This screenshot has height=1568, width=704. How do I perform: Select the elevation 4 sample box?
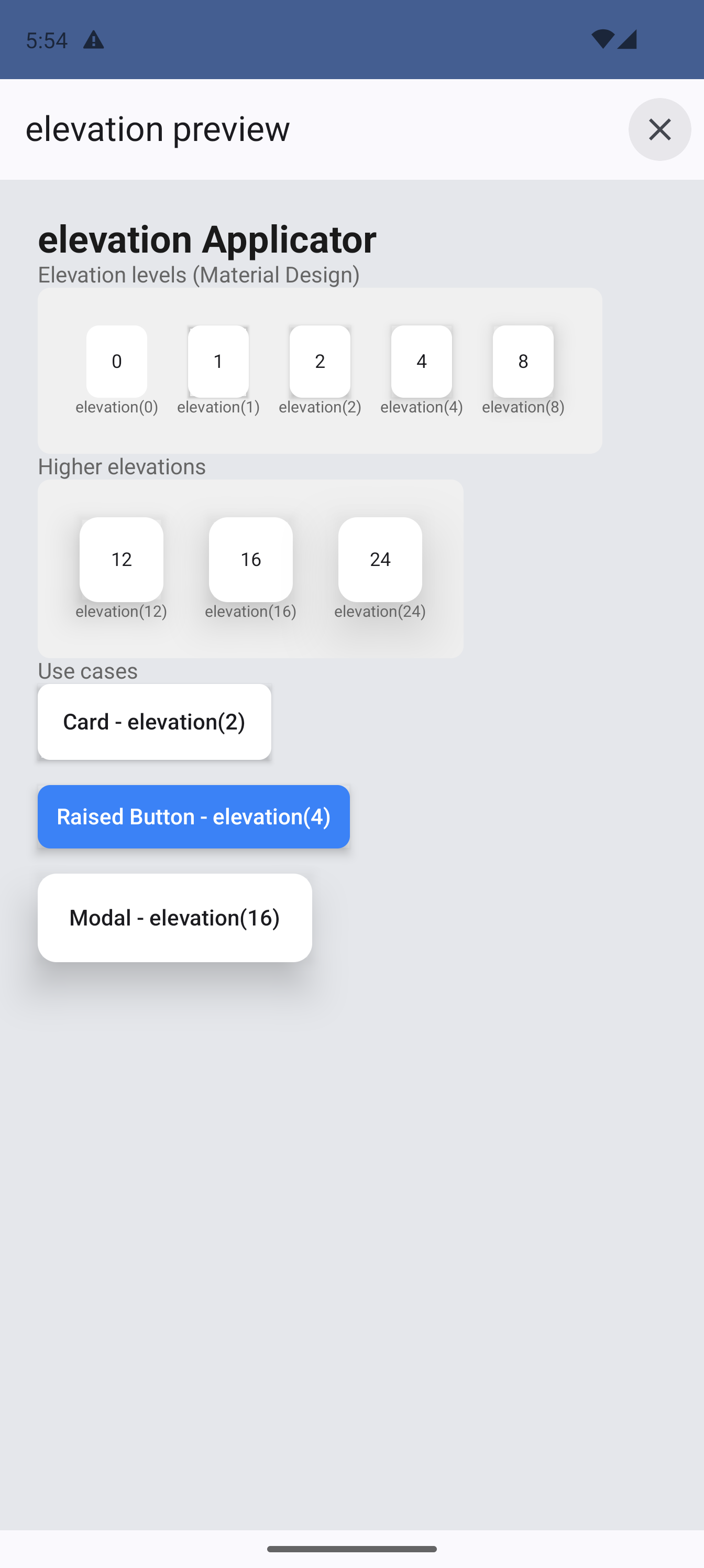(x=421, y=361)
